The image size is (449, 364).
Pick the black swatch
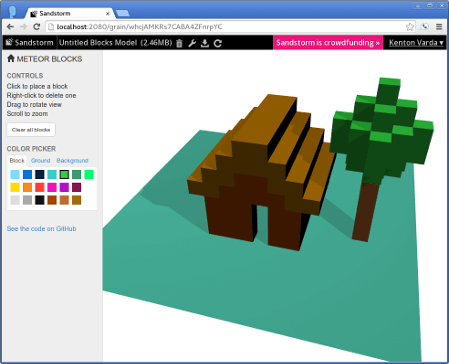pyautogui.click(x=40, y=200)
